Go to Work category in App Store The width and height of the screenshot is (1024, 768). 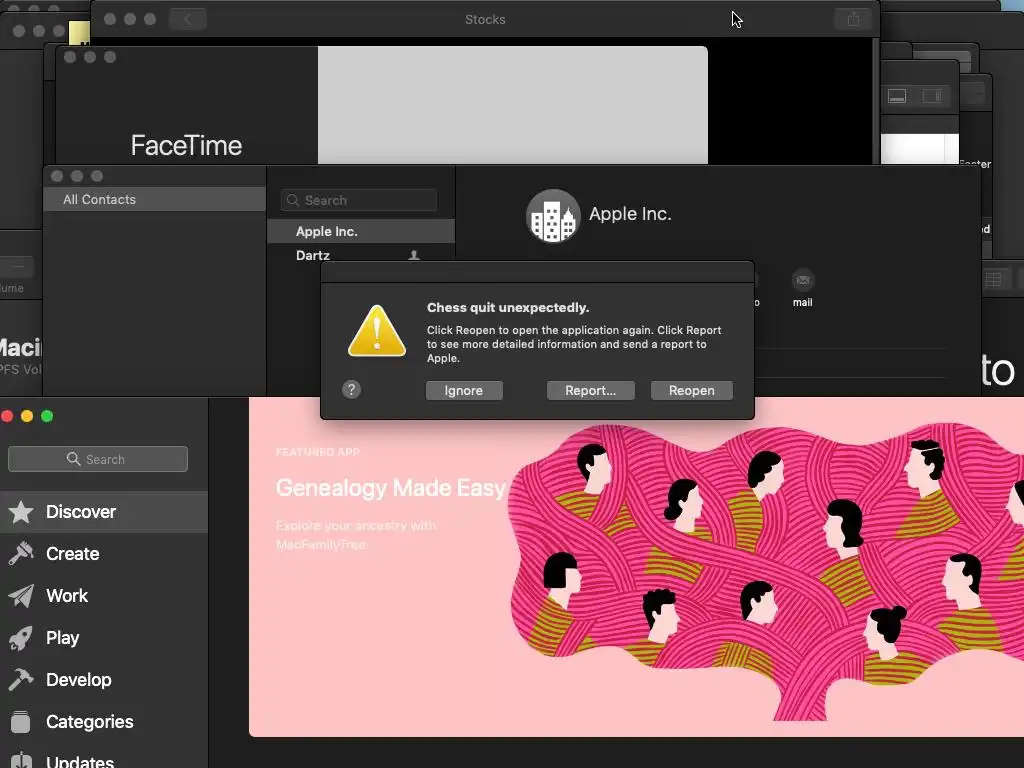(x=104, y=596)
